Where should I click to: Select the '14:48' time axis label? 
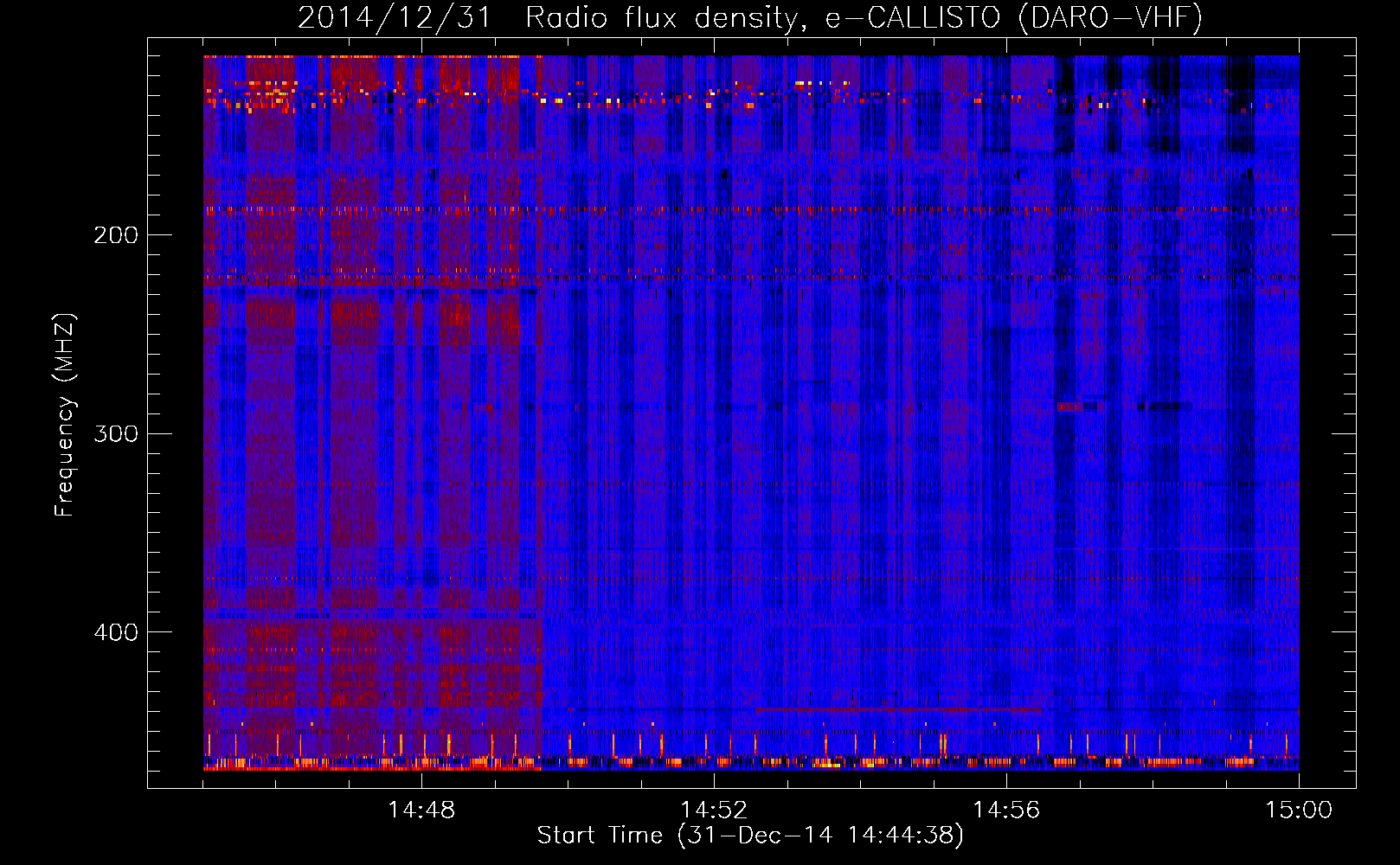click(421, 811)
